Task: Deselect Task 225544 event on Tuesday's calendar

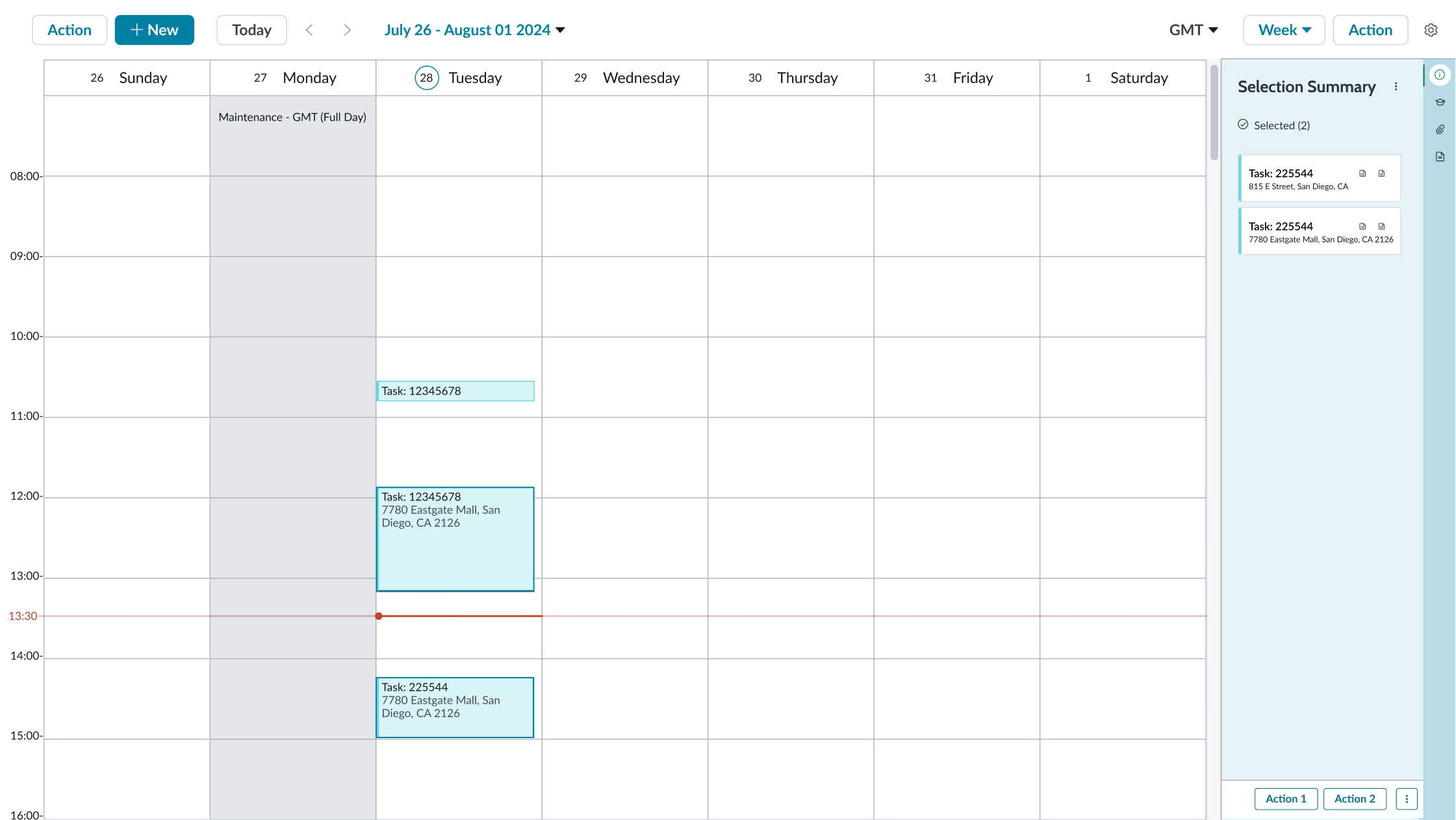Action: click(x=455, y=707)
